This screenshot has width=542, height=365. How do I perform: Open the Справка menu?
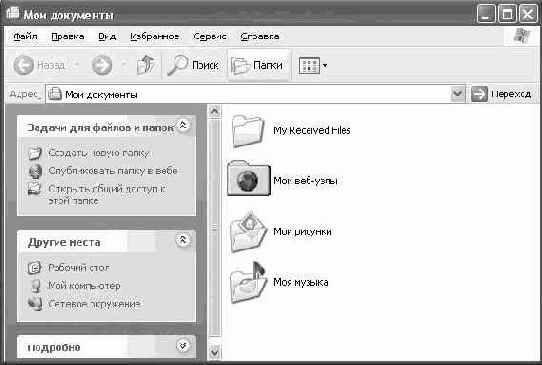260,36
